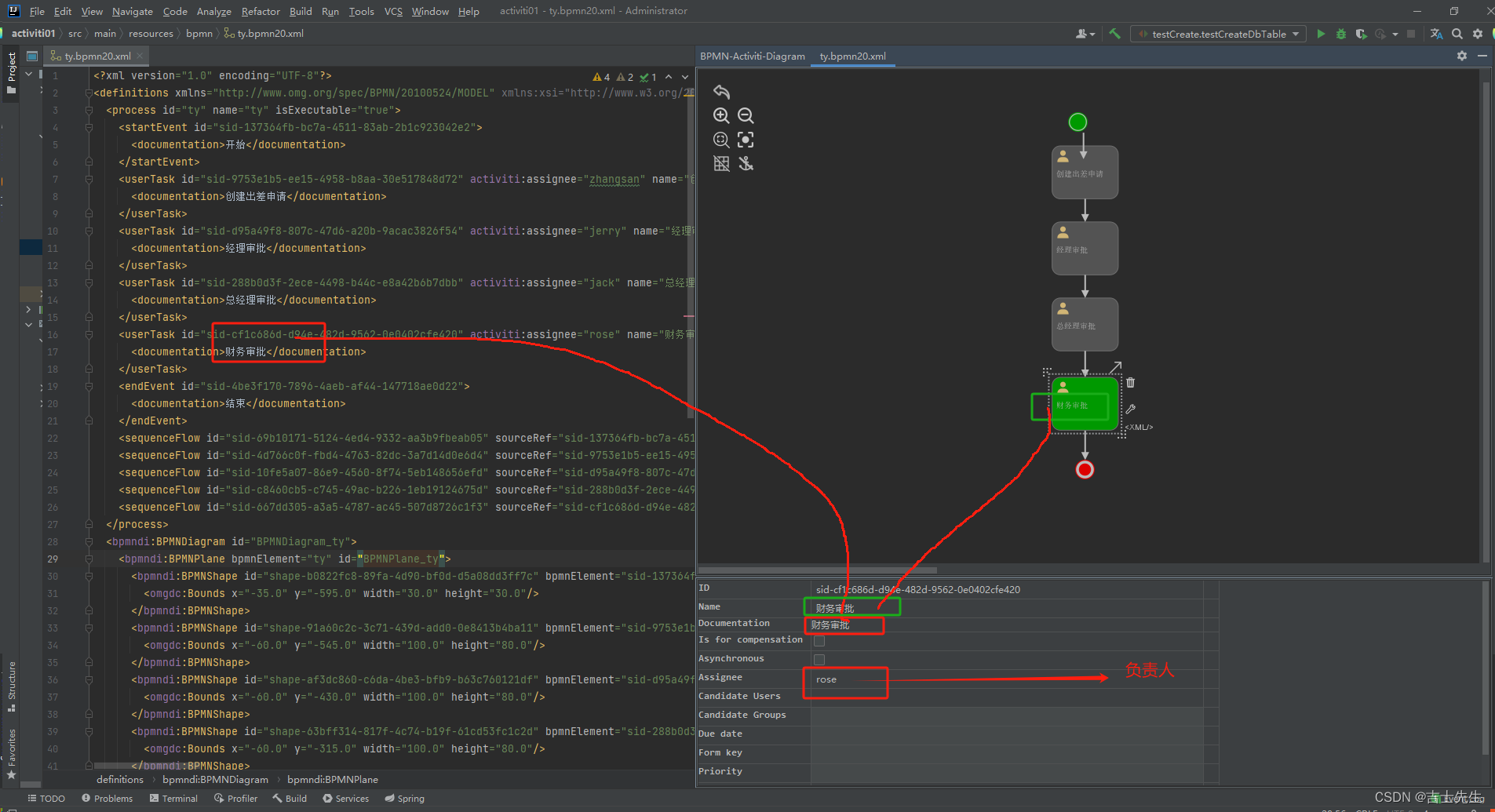Viewport: 1495px width, 812px height.
Task: Run with coverage icon in the toolbar
Action: 1361,34
